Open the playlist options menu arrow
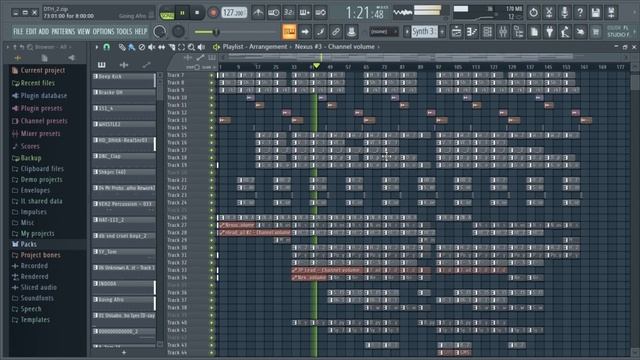 click(x=97, y=47)
